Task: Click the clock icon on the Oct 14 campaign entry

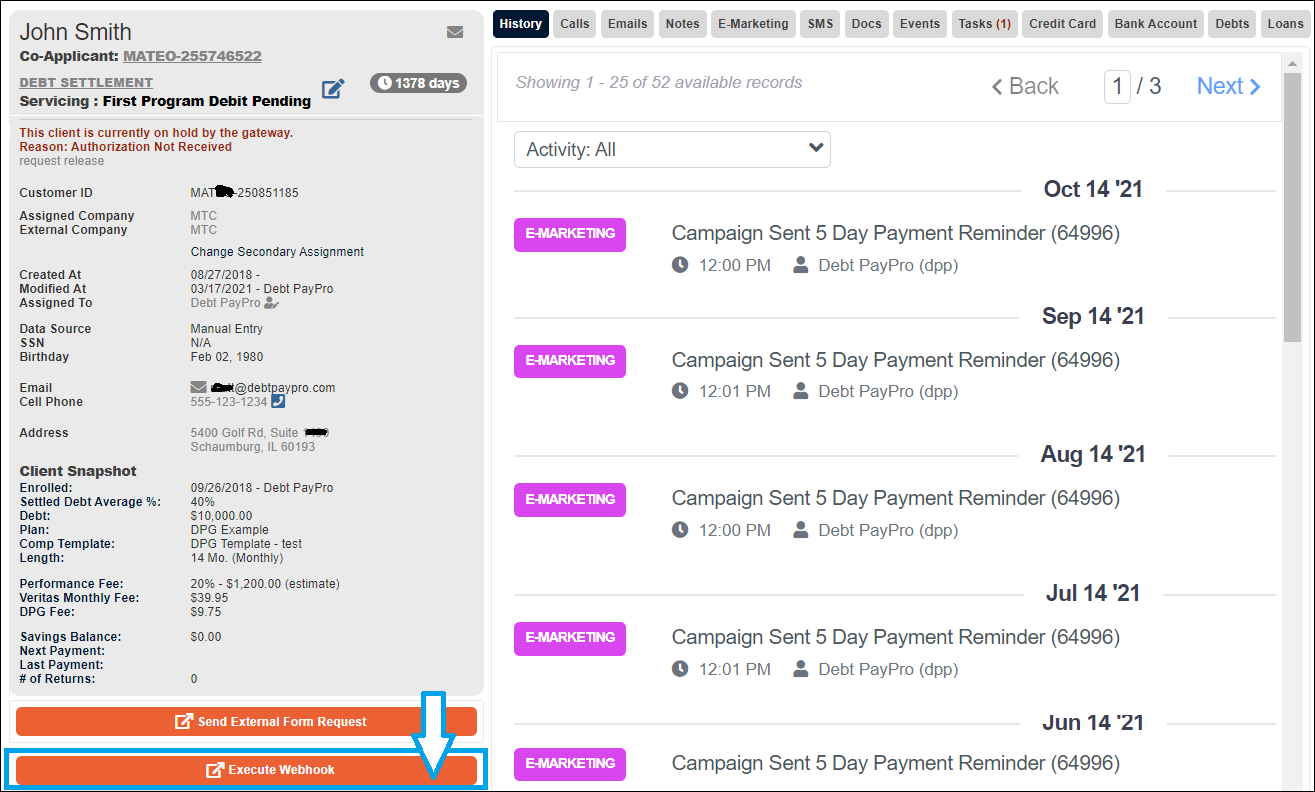Action: [682, 265]
